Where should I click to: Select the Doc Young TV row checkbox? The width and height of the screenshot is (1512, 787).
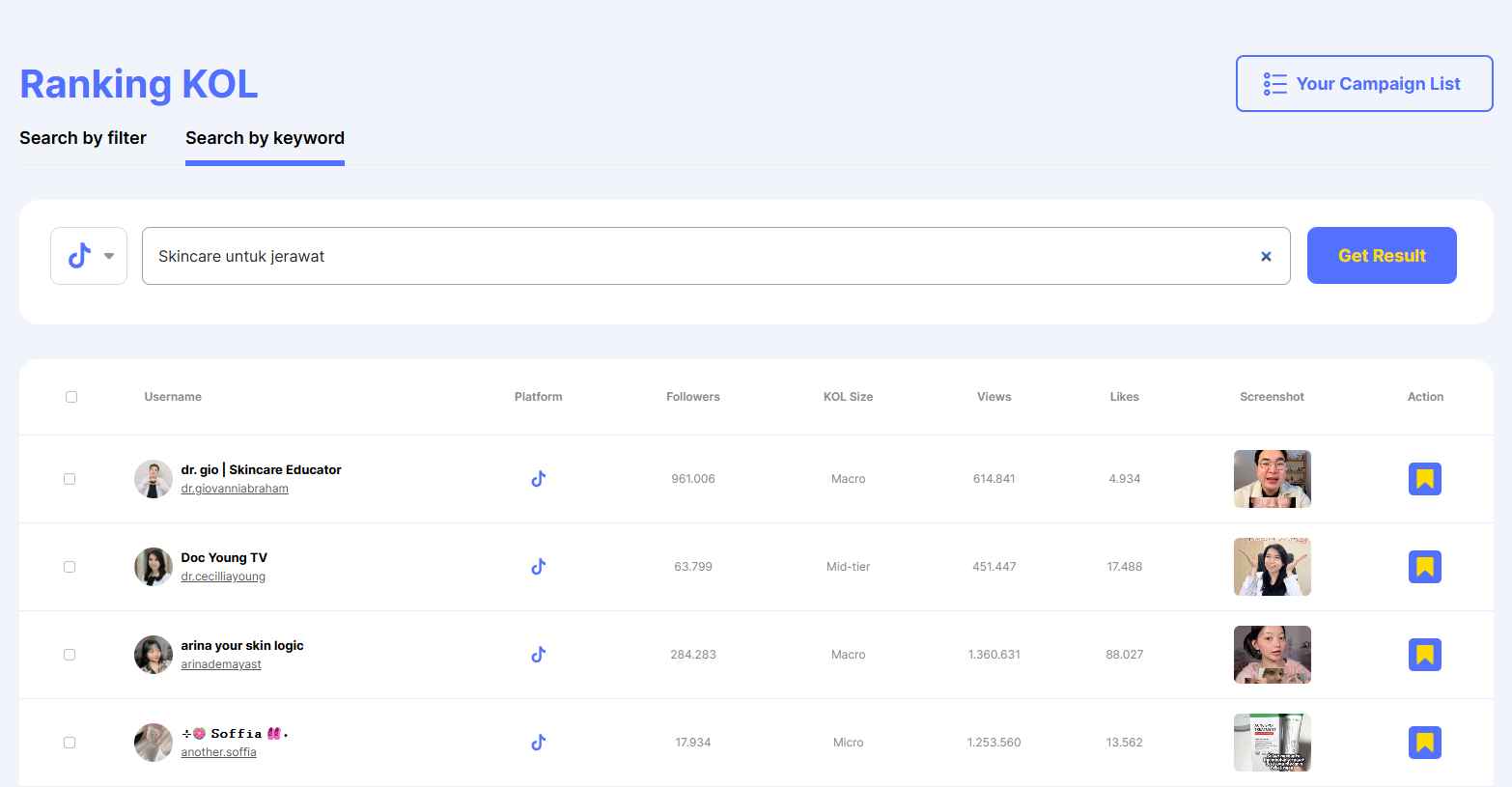(70, 567)
